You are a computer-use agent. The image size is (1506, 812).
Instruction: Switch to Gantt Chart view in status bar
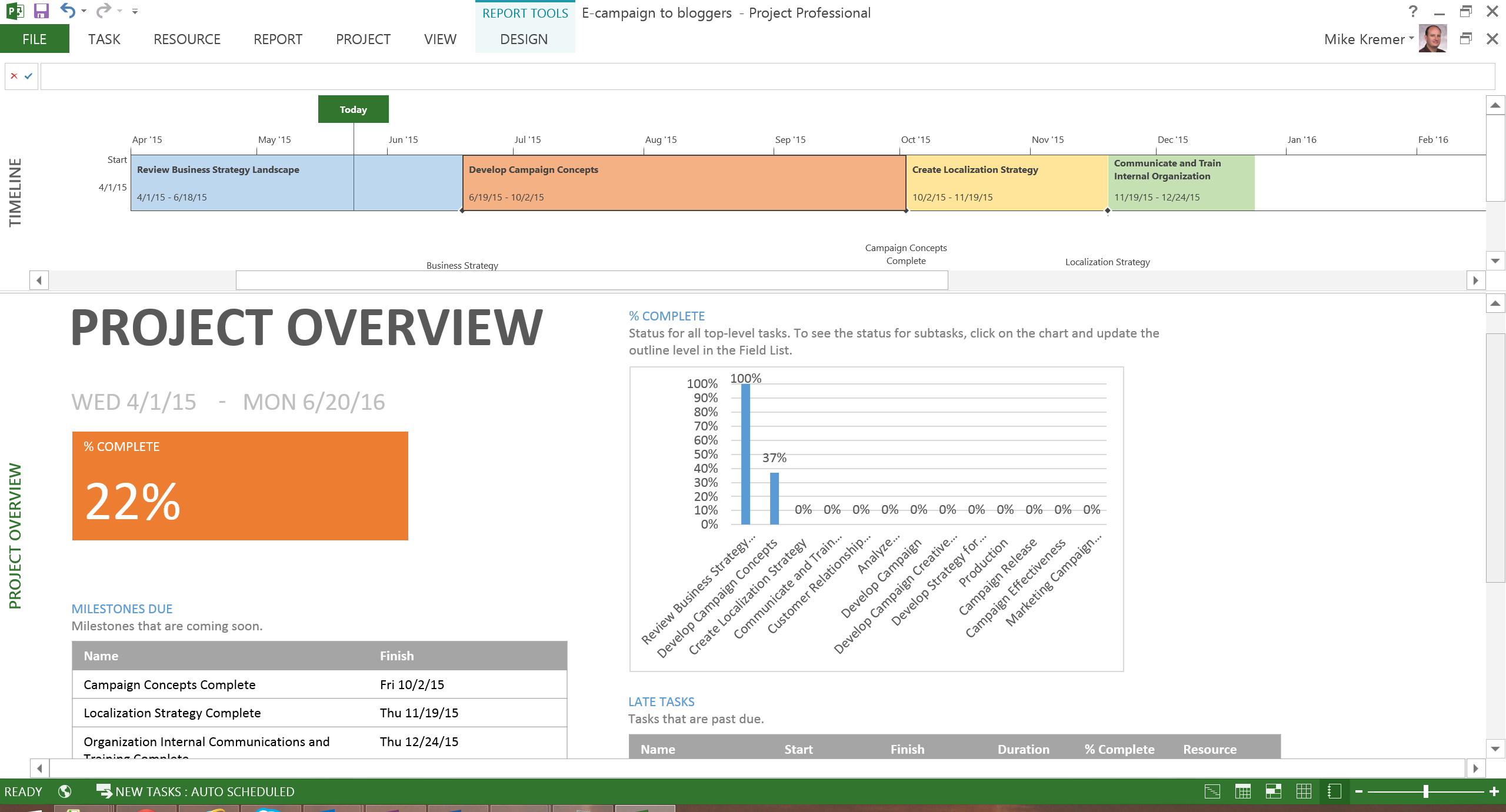tap(1212, 791)
